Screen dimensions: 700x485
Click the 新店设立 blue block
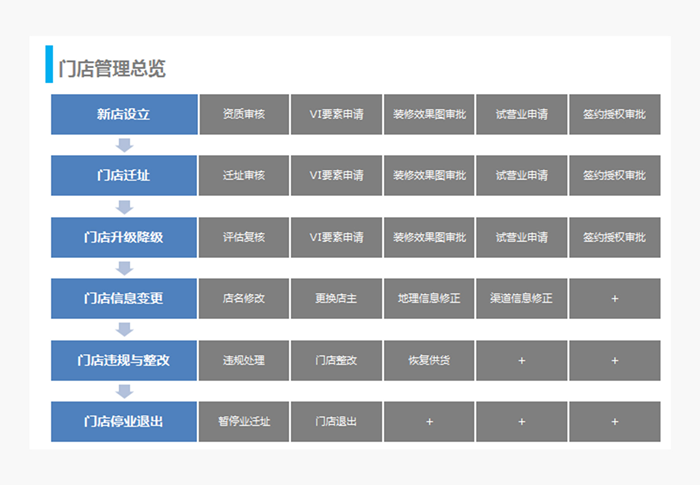click(124, 114)
